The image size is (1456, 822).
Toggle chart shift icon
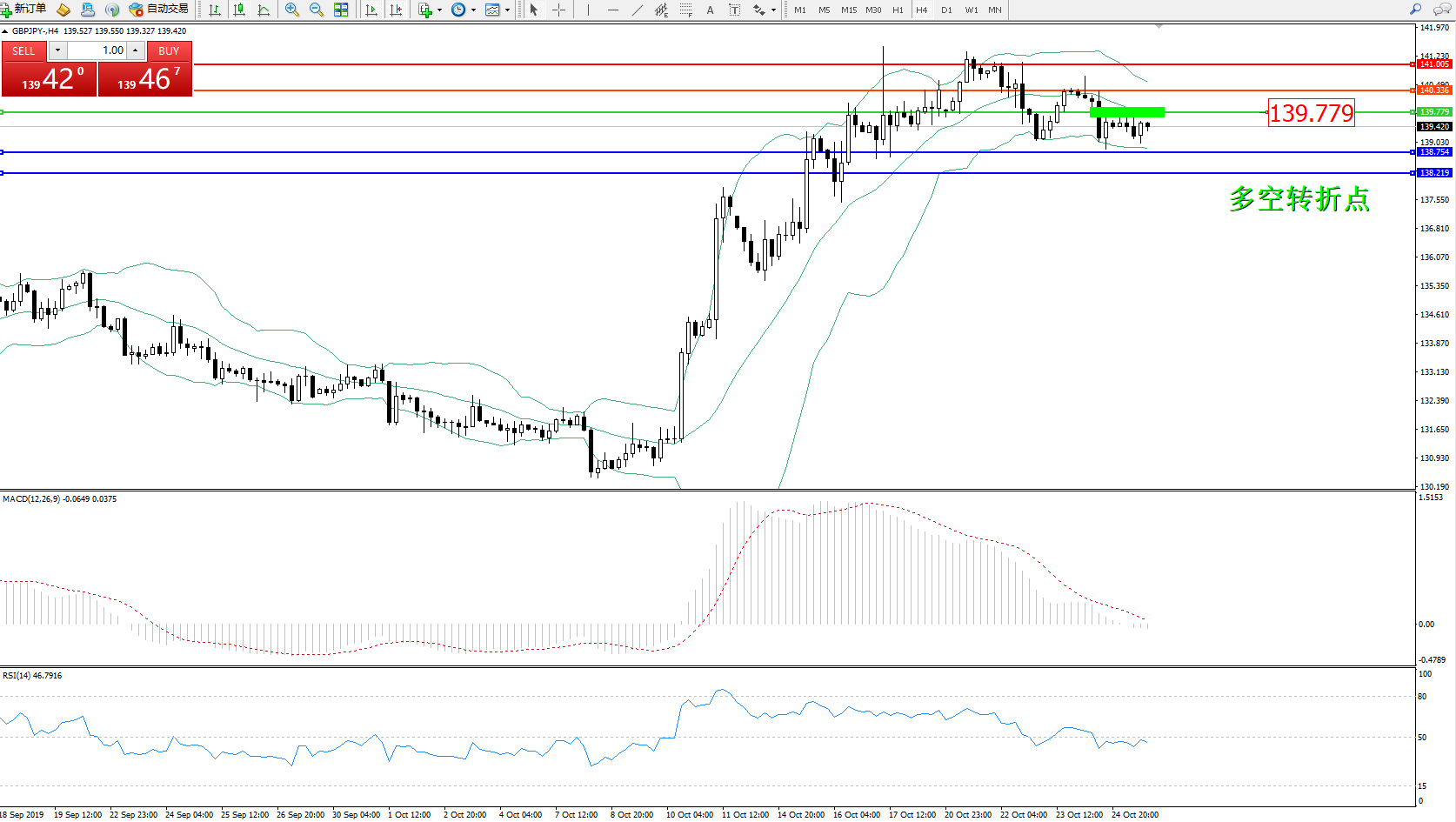[396, 10]
